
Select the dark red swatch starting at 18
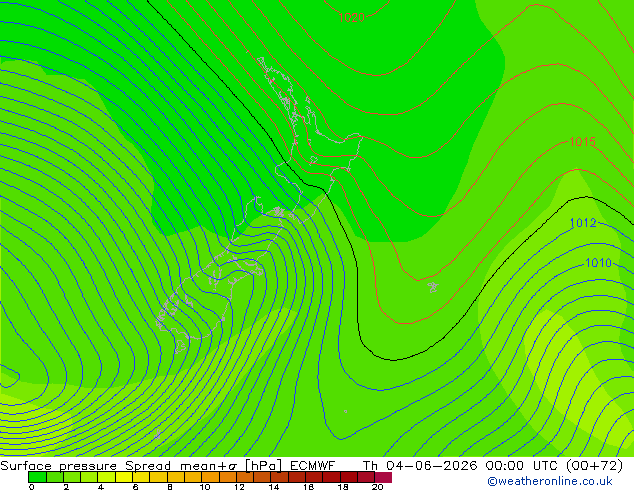[349, 477]
